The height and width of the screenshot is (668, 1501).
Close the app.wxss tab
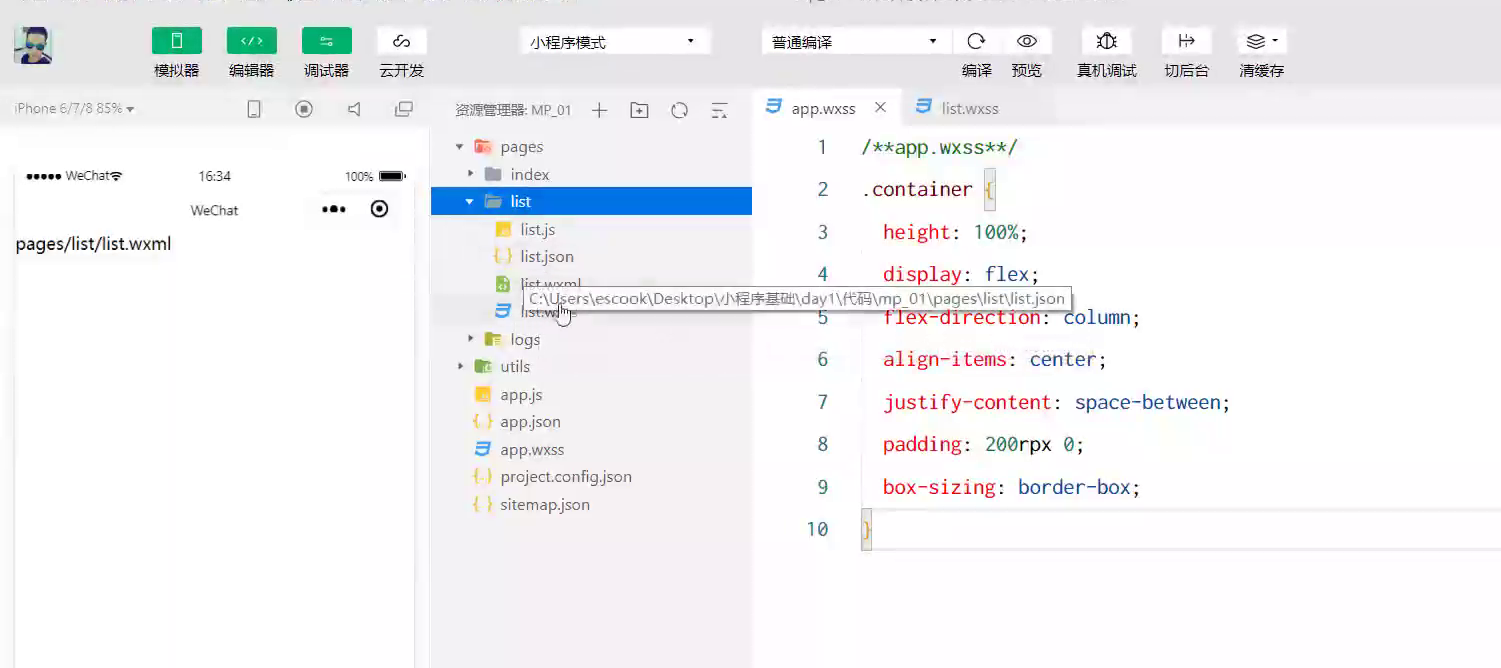(880, 107)
